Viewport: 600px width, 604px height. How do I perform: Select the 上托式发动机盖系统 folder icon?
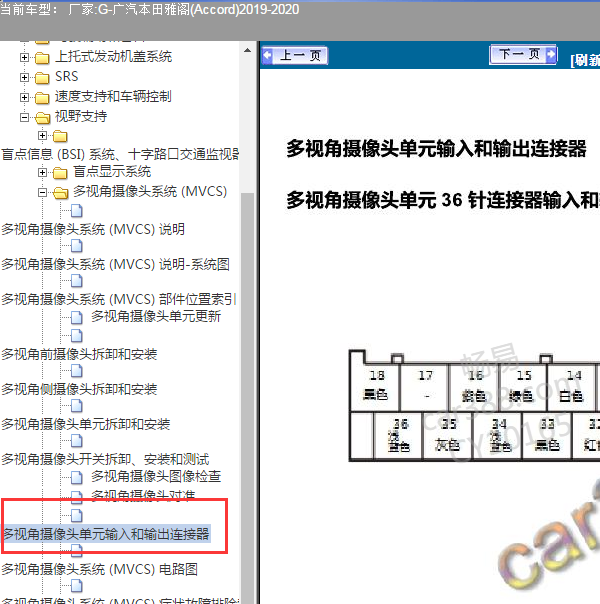click(x=42, y=58)
